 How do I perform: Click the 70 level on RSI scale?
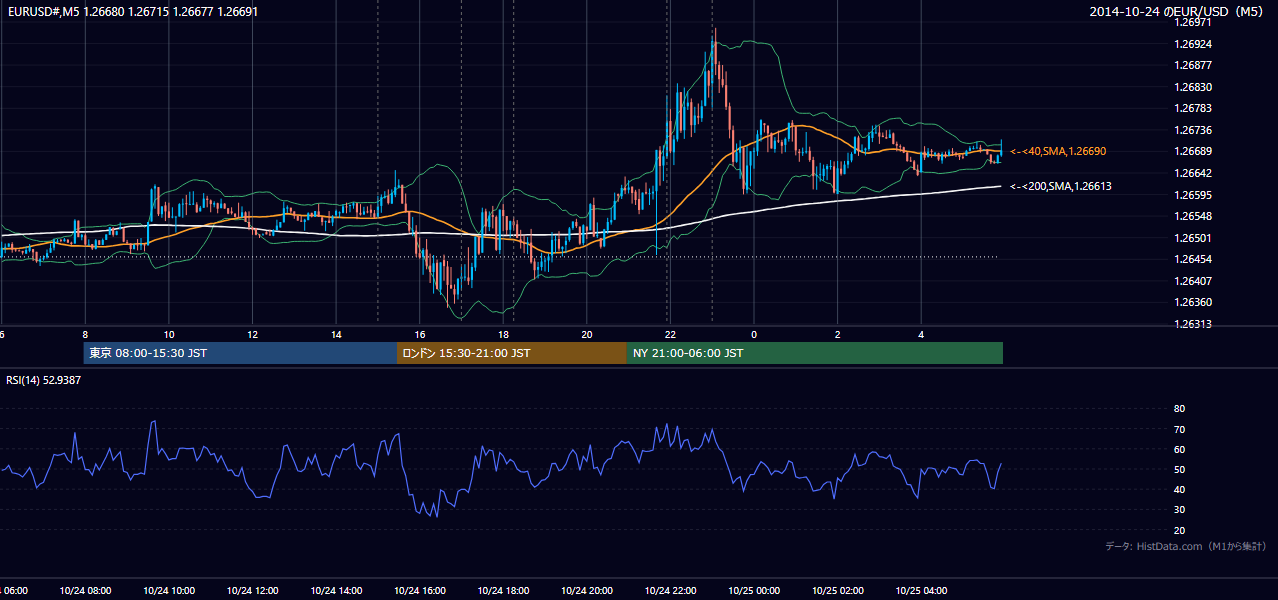pos(1179,429)
